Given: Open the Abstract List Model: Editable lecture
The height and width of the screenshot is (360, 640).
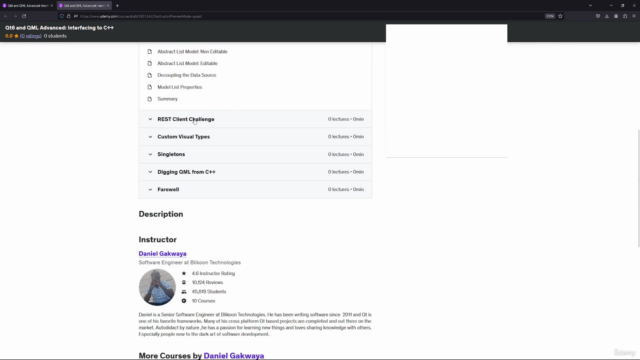Looking at the screenshot, I should (x=187, y=63).
